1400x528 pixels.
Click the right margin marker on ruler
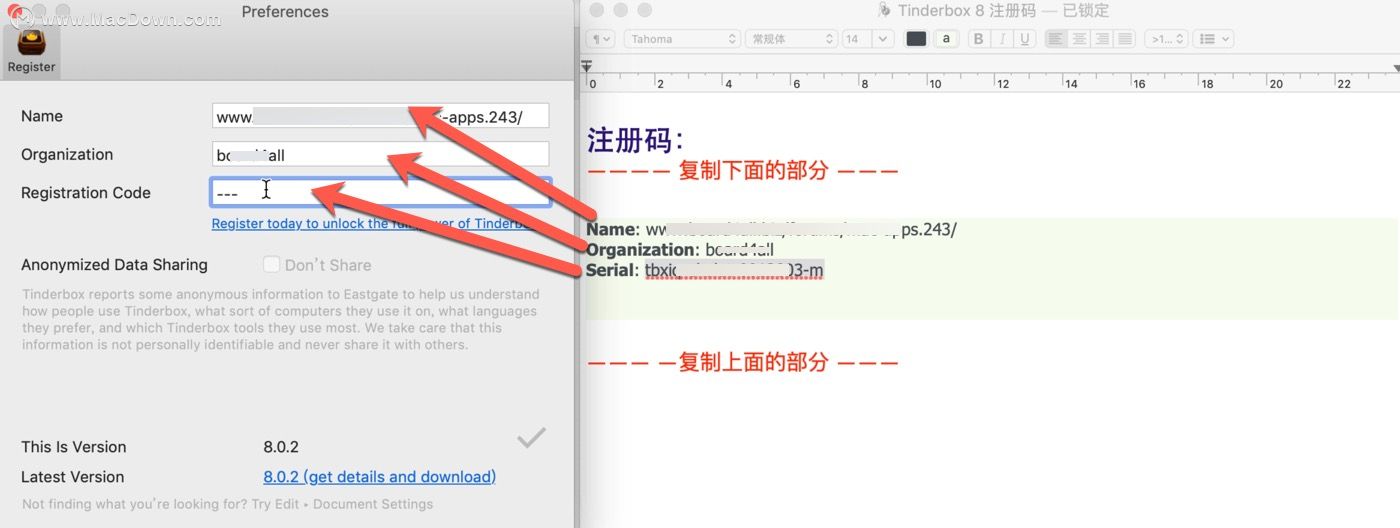(x=1395, y=68)
